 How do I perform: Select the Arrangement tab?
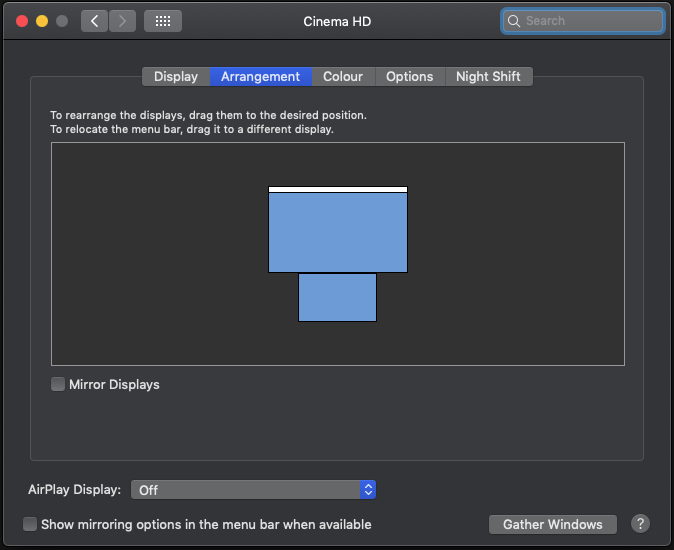point(260,77)
